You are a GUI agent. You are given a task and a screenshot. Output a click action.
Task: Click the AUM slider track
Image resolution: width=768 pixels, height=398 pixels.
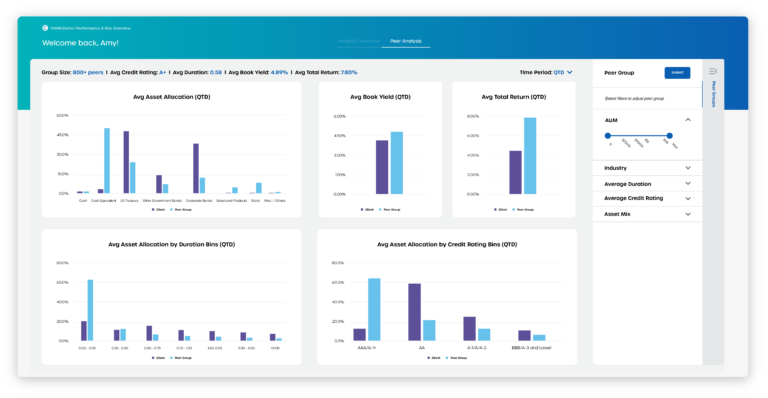point(639,136)
